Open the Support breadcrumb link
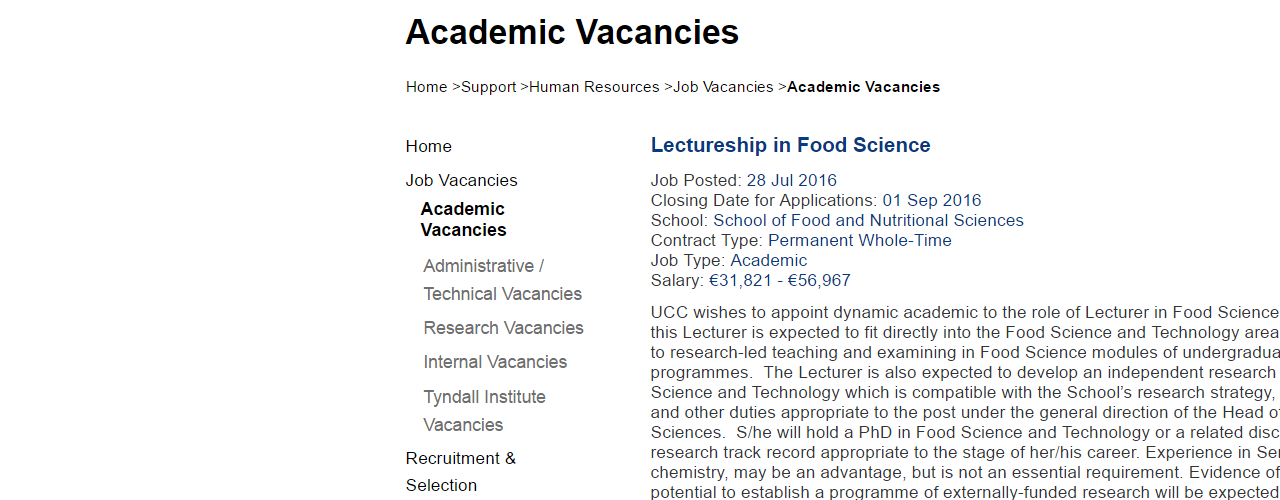Screen dimensions: 1280x500 coord(488,87)
